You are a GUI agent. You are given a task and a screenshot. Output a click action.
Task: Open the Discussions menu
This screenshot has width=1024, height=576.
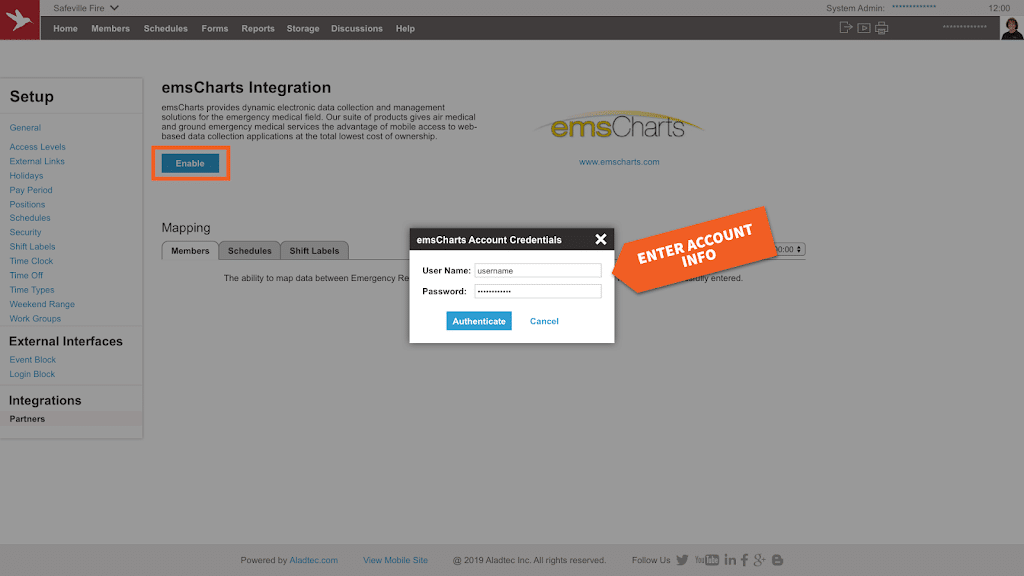point(357,29)
